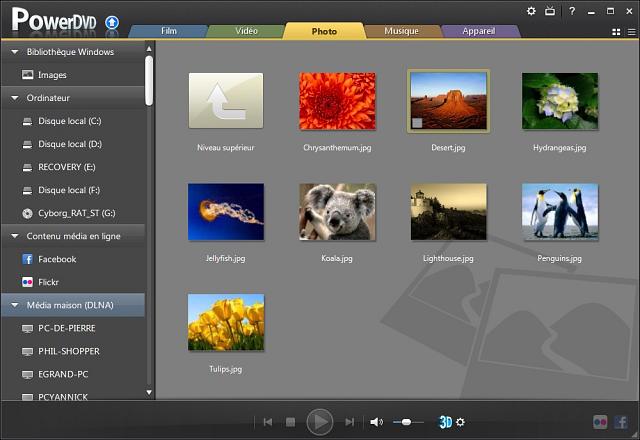The width and height of the screenshot is (640, 440).
Task: Collapse Média maison (DLNA) section
Action: click(x=14, y=305)
